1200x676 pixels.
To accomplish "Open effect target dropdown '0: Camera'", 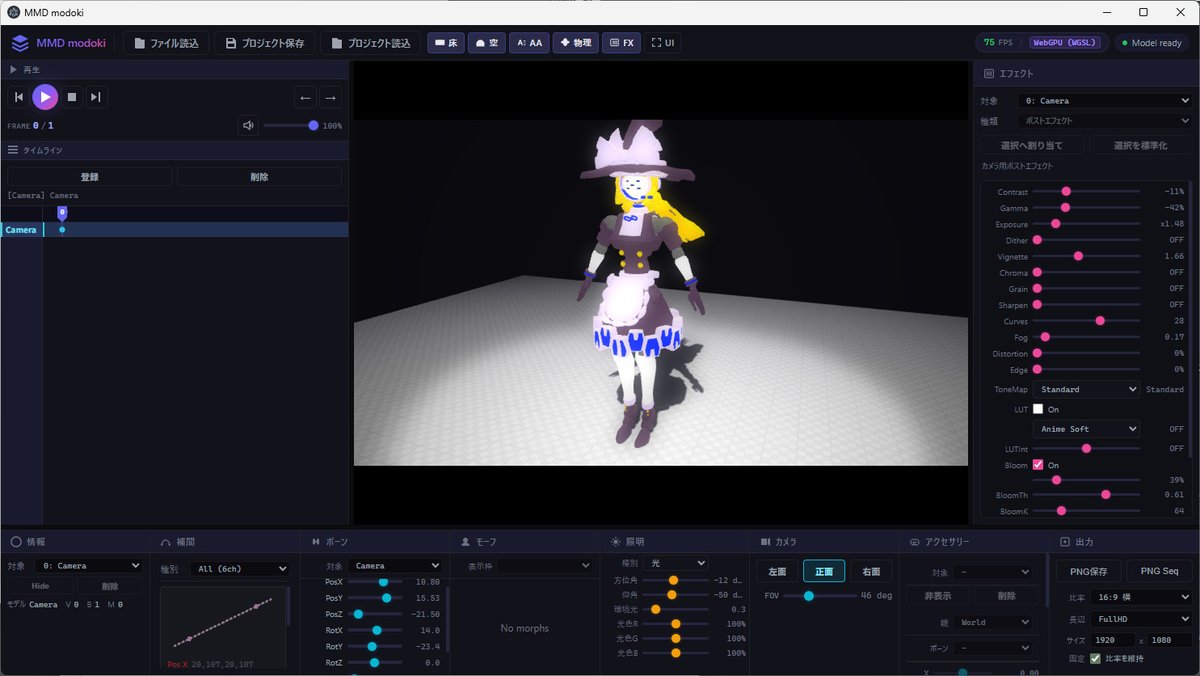I will (1104, 101).
